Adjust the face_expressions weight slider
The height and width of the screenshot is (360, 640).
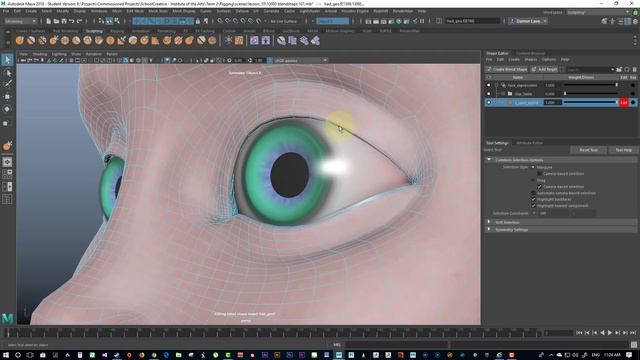[590, 85]
